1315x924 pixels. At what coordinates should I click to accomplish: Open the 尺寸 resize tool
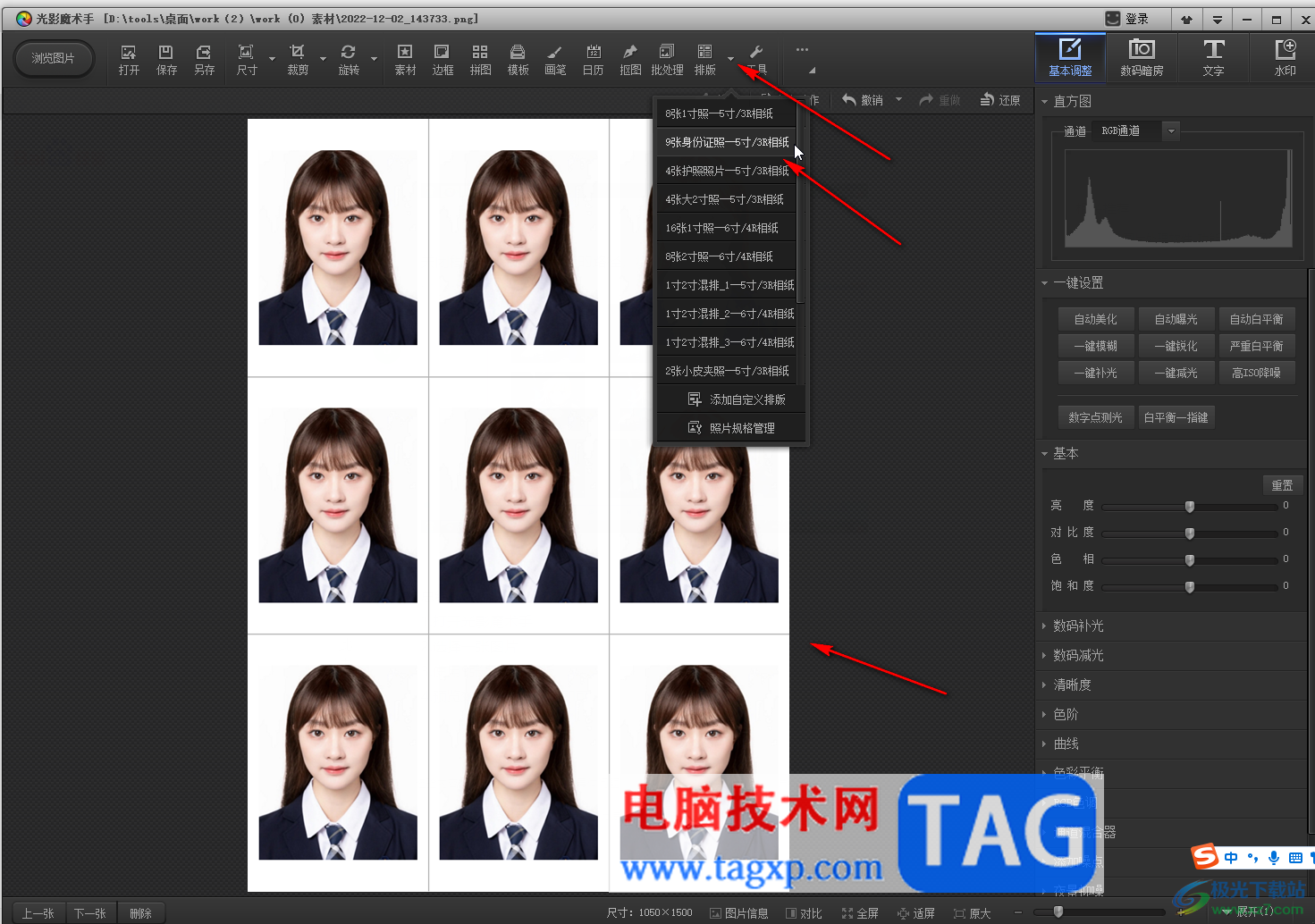247,59
